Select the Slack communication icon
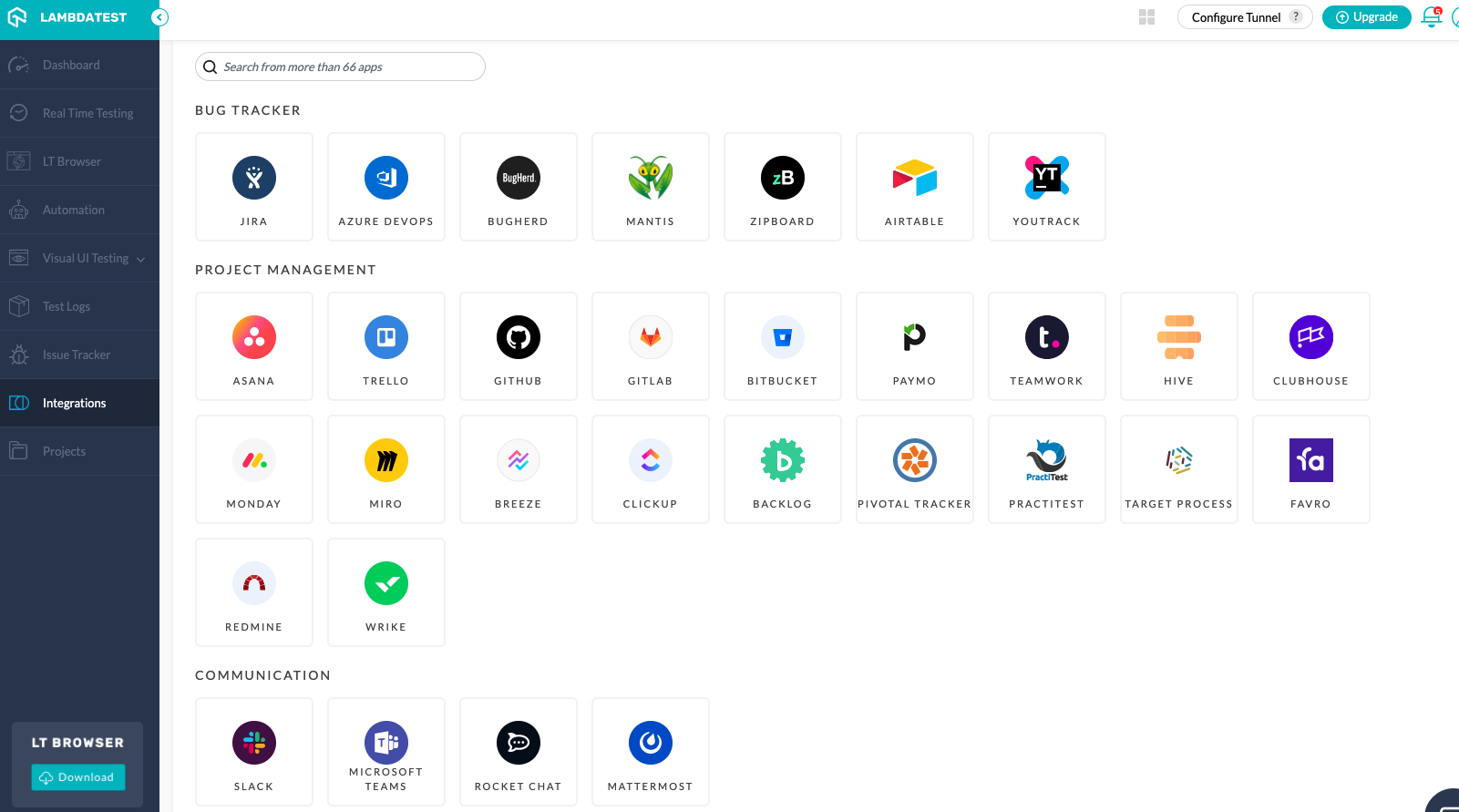Viewport: 1459px width, 812px height. [254, 743]
